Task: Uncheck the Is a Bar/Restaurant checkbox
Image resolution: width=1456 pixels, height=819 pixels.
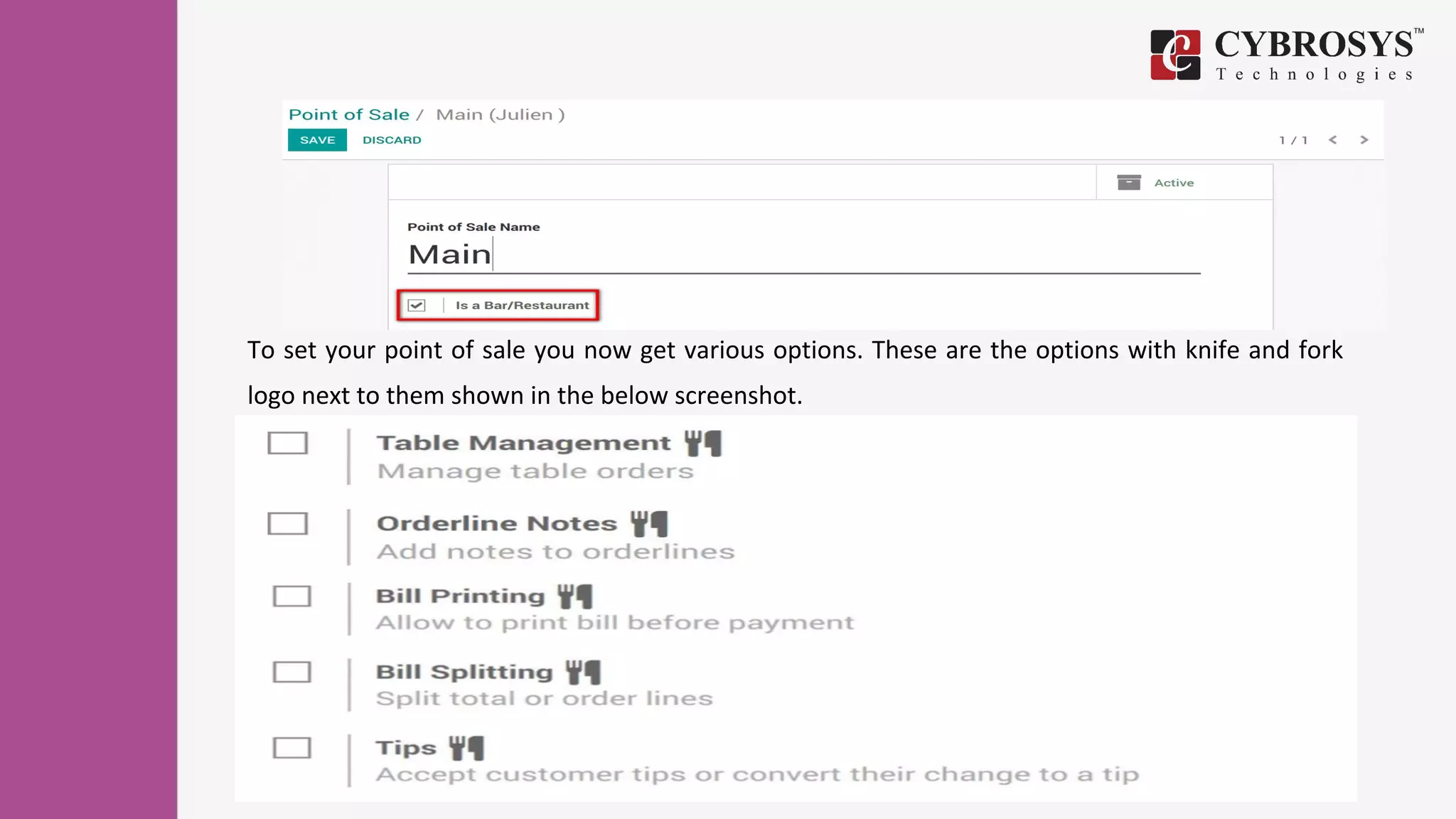Action: pyautogui.click(x=417, y=306)
